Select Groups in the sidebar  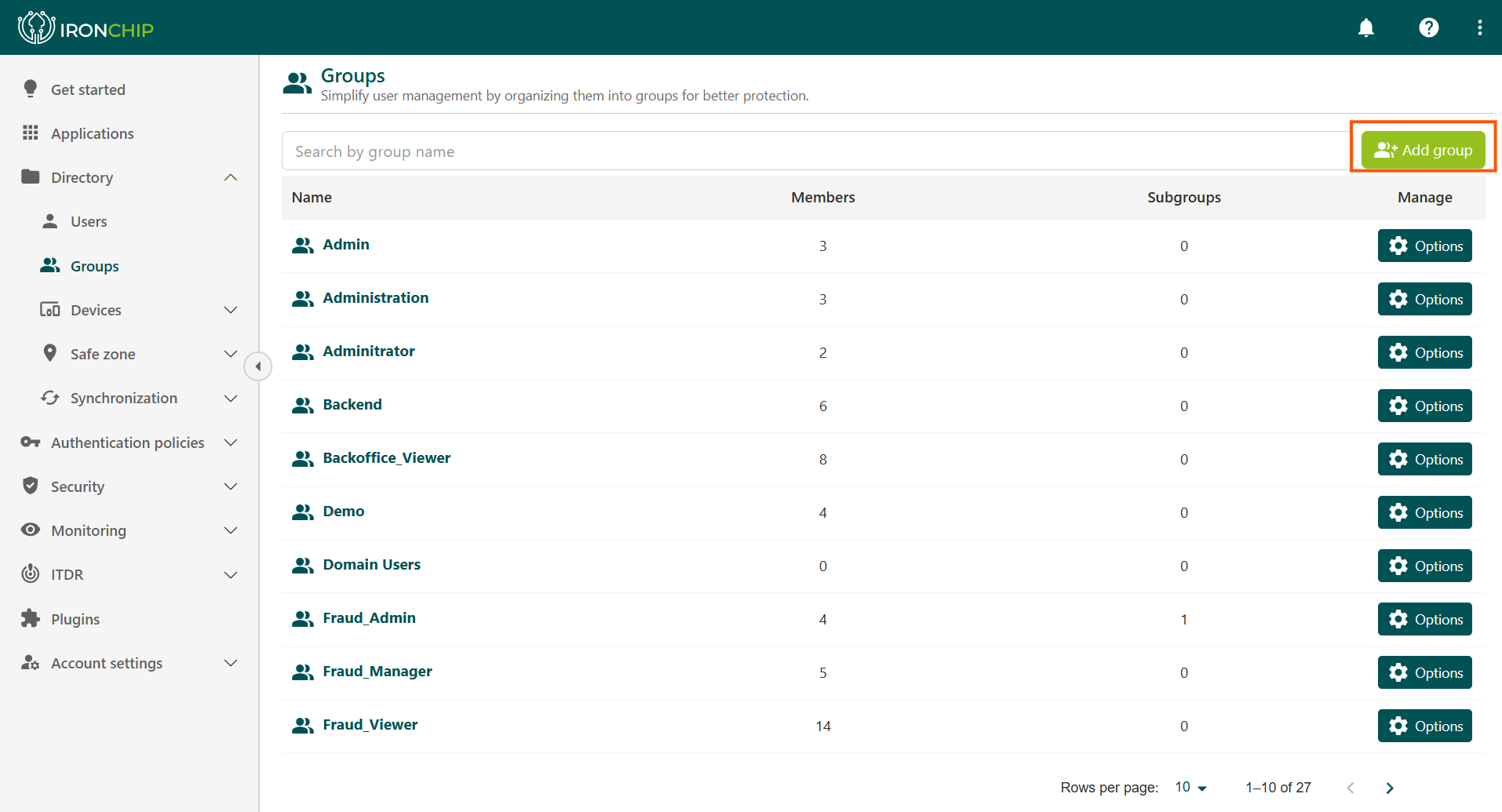pos(95,266)
